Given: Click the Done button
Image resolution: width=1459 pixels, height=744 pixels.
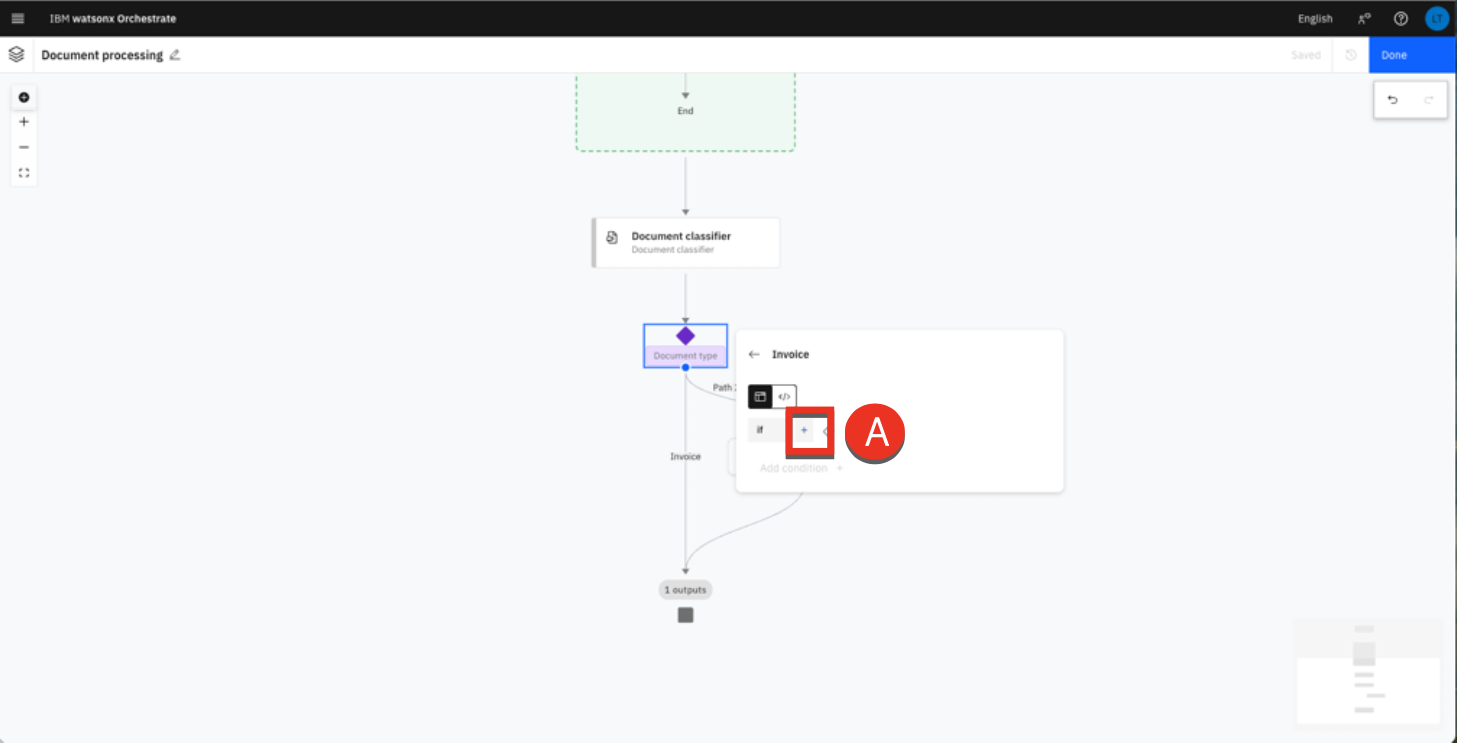Looking at the screenshot, I should click(x=1411, y=55).
